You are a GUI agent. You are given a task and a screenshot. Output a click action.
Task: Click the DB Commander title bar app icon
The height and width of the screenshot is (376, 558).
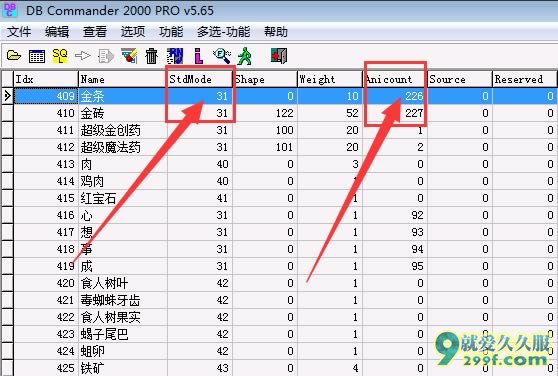[x=10, y=9]
